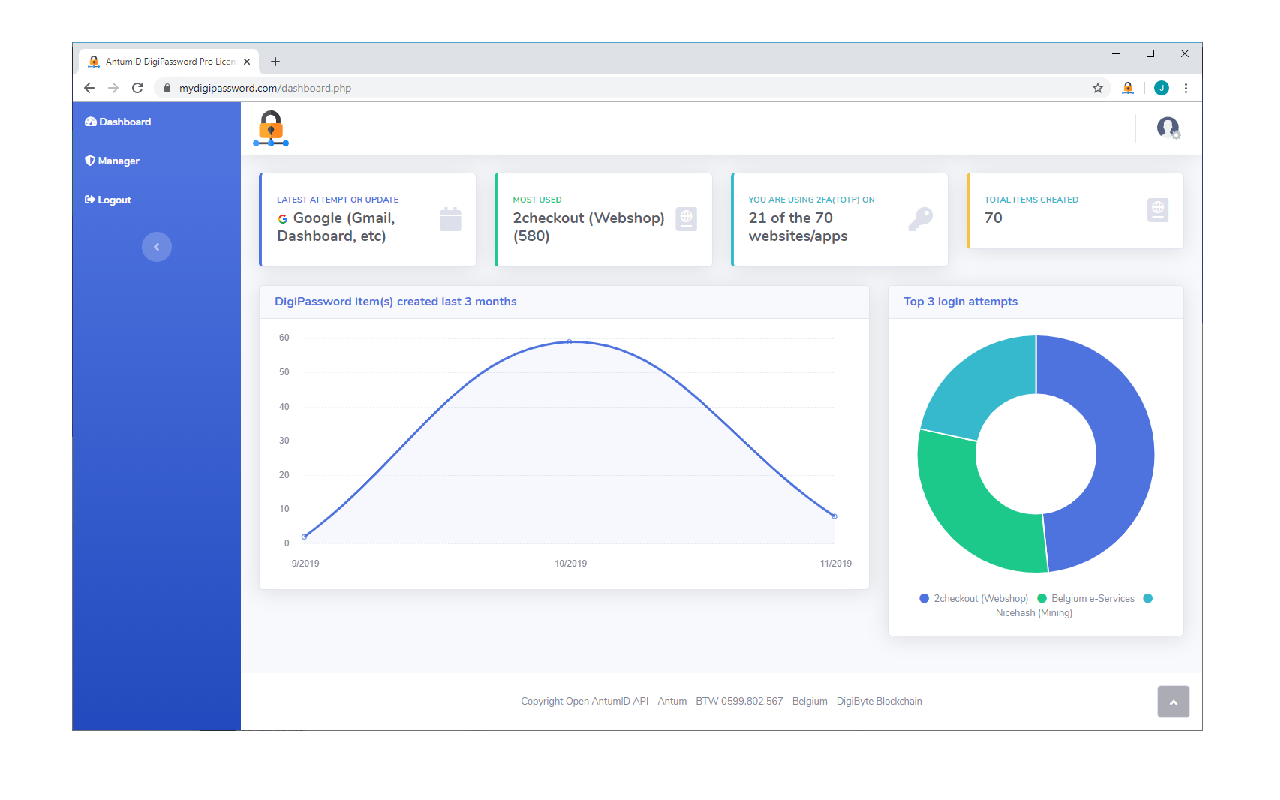Open the user profile avatar menu
The image size is (1280, 800).
[1167, 128]
